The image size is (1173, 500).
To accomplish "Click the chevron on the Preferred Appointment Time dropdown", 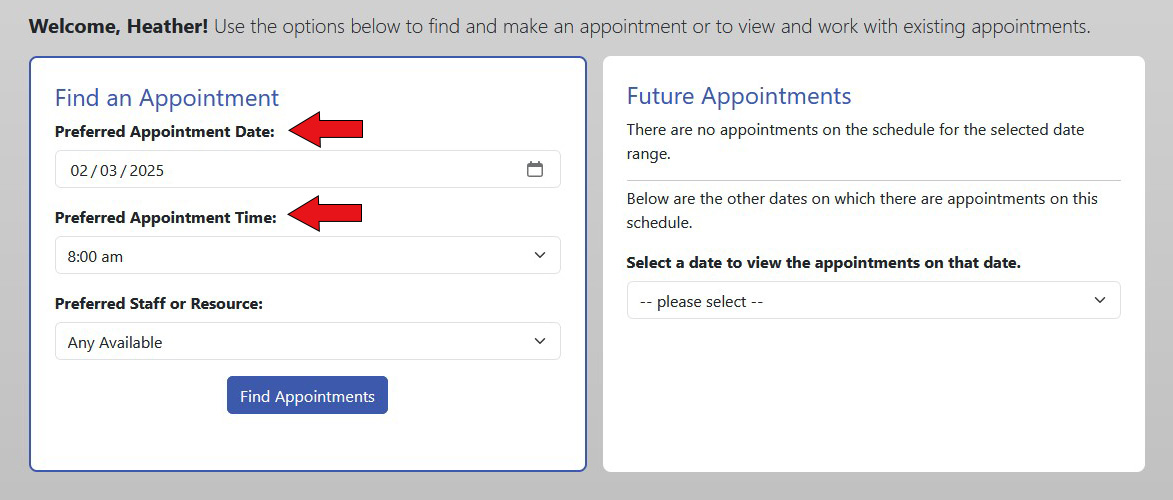I will [x=539, y=255].
